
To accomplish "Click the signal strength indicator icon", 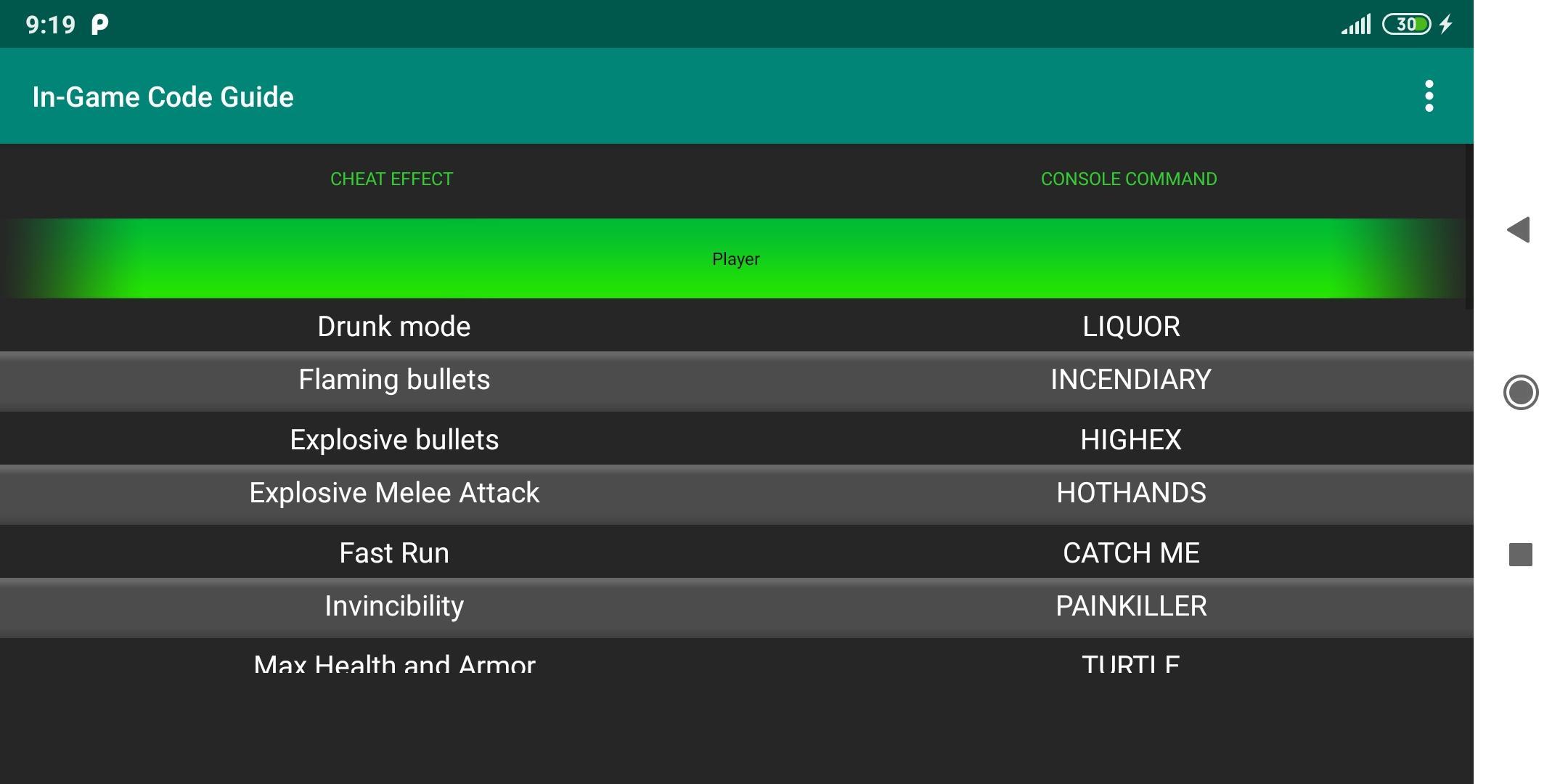I will point(1351,22).
